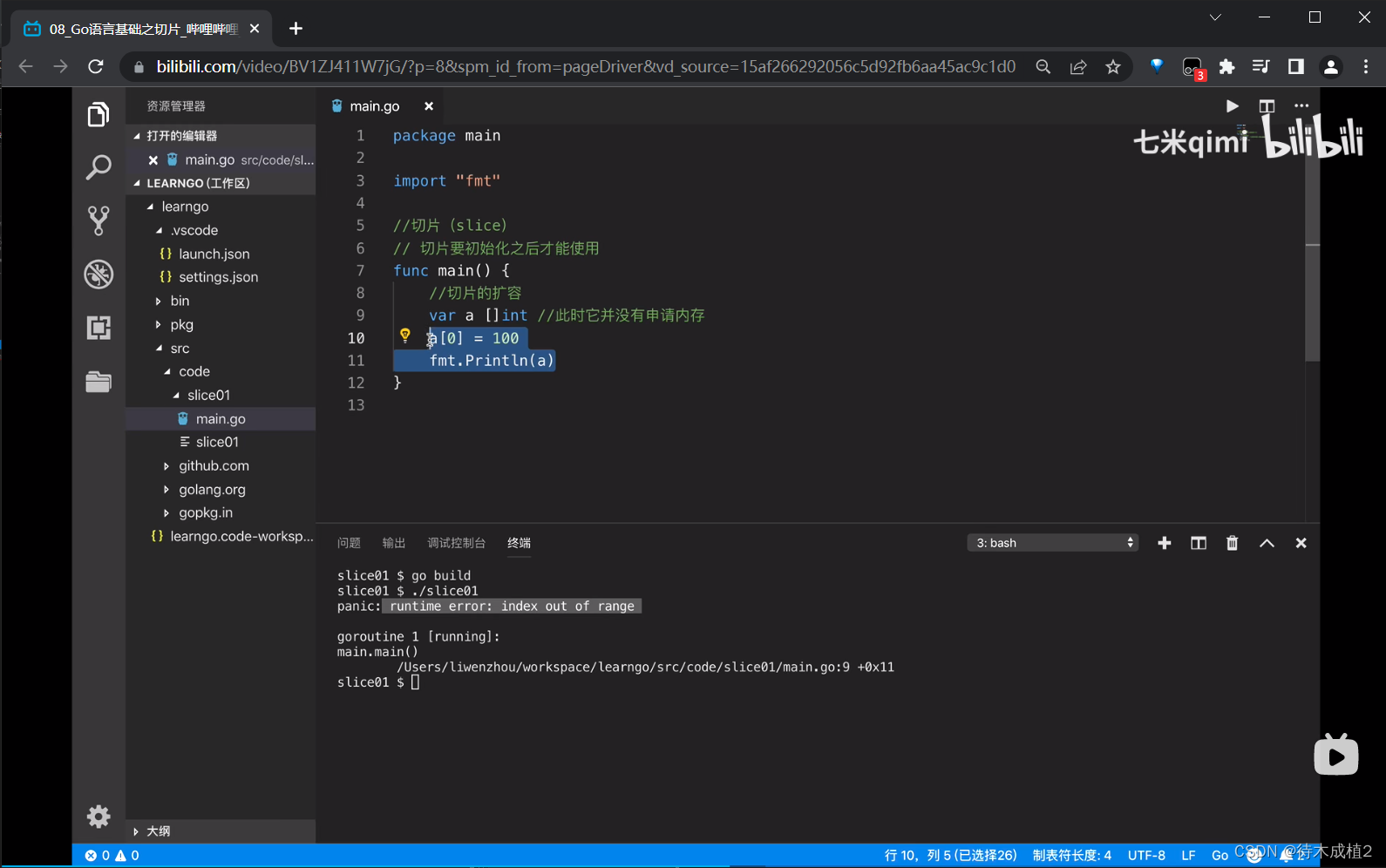Open launch.json in the file tree

click(x=214, y=254)
